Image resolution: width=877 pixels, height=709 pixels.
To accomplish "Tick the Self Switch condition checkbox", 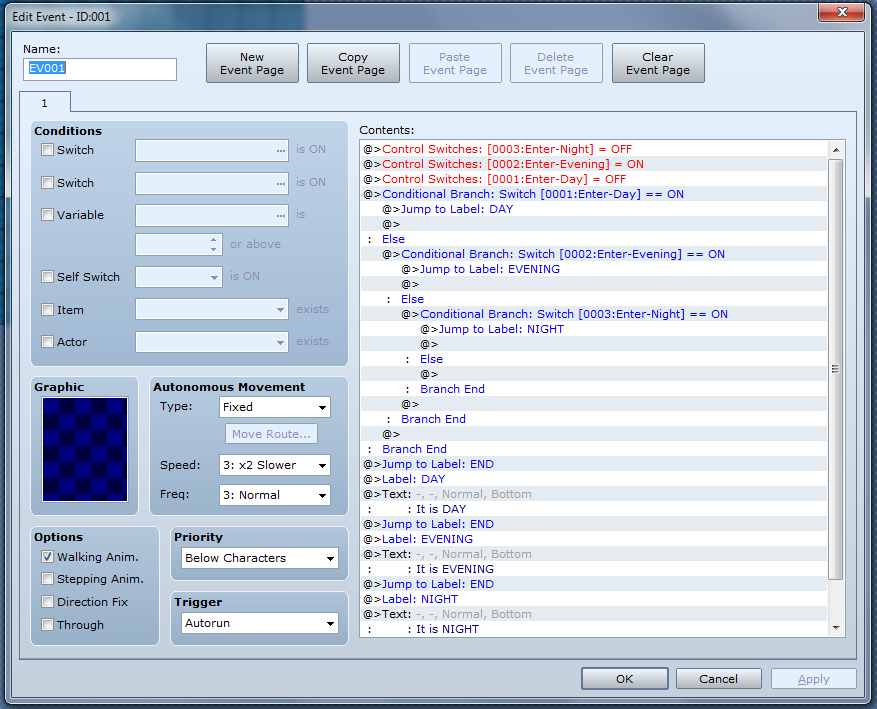I will coord(47,277).
